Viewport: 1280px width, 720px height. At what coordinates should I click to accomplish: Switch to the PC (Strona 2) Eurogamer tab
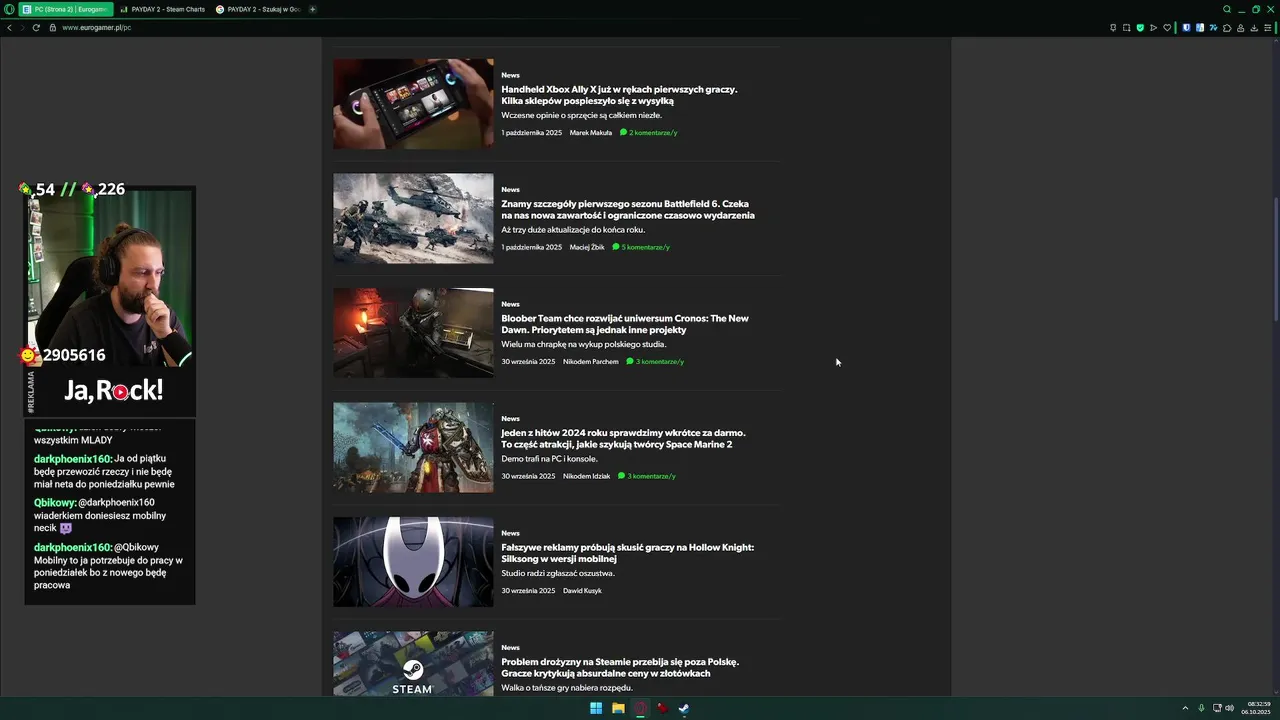[x=65, y=9]
